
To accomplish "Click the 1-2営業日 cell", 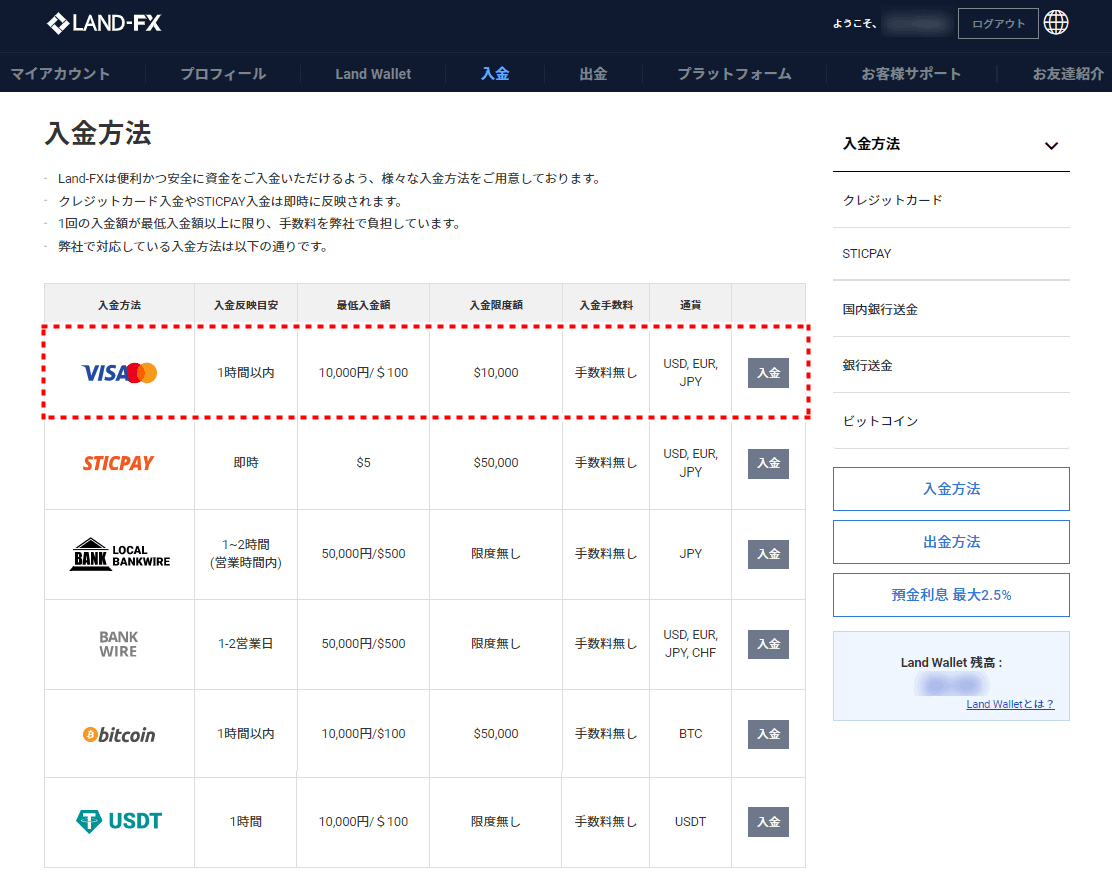I will point(245,644).
